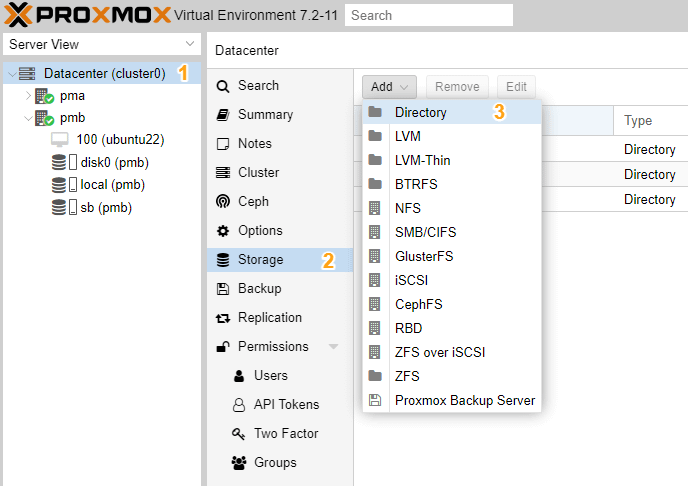Click the pma node icon

pyautogui.click(x=44, y=96)
